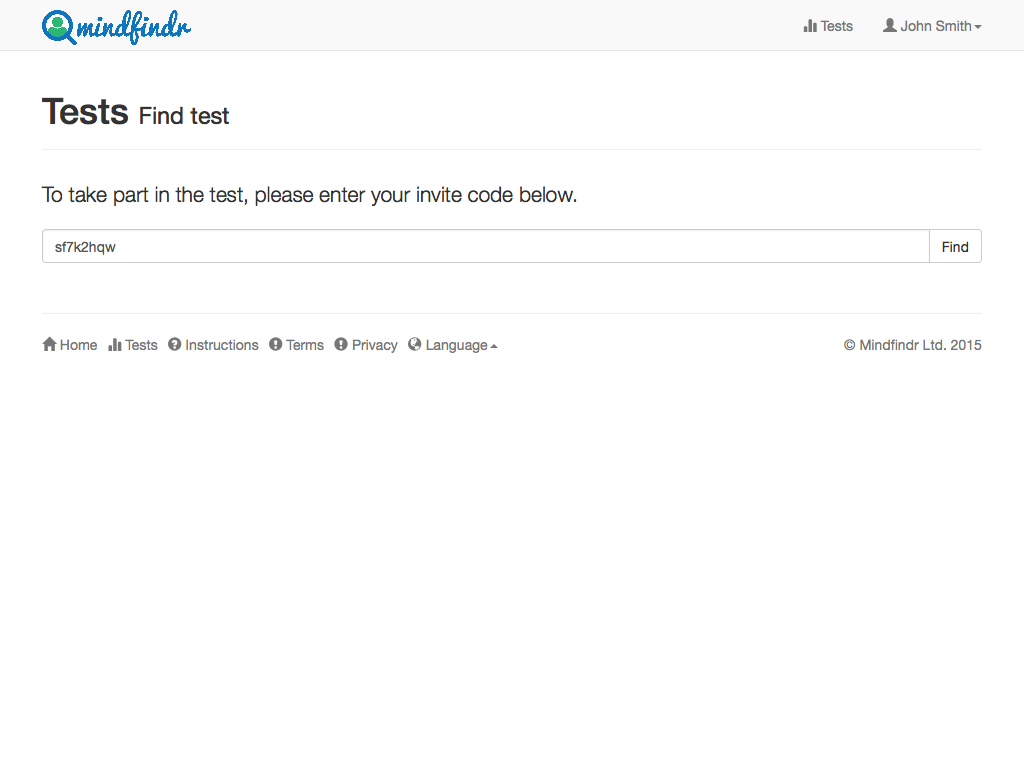Open the Home footer link
This screenshot has width=1024, height=768.
click(x=70, y=345)
